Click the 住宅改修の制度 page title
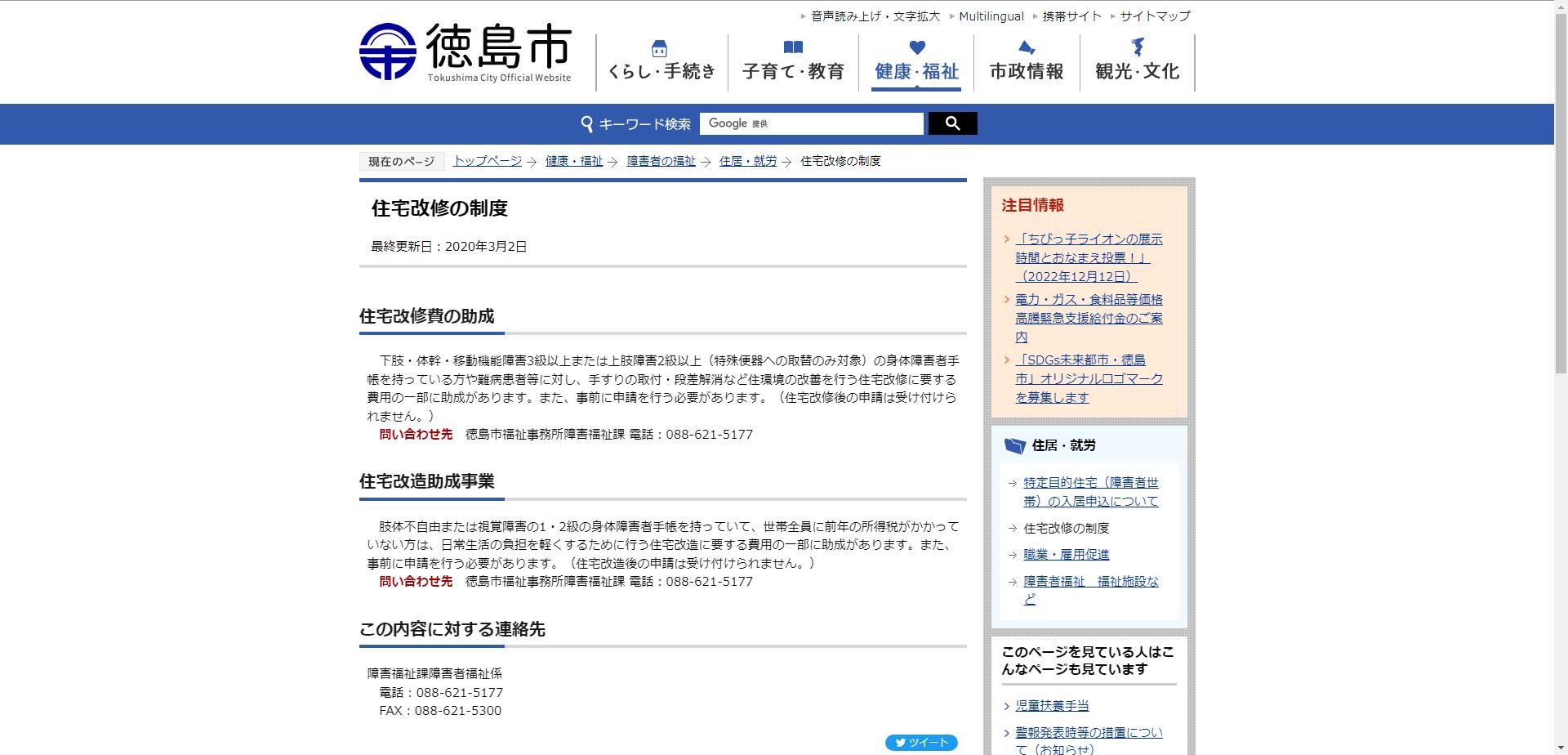 click(x=439, y=208)
